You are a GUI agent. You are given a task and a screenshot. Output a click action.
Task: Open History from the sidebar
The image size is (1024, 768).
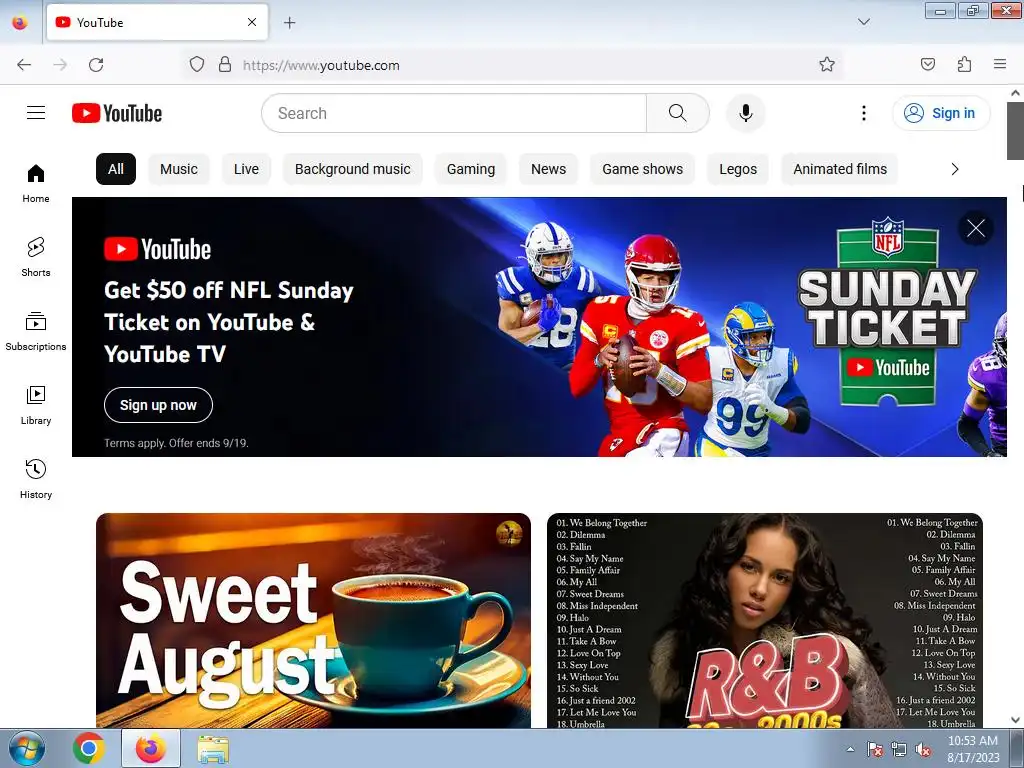coord(36,479)
